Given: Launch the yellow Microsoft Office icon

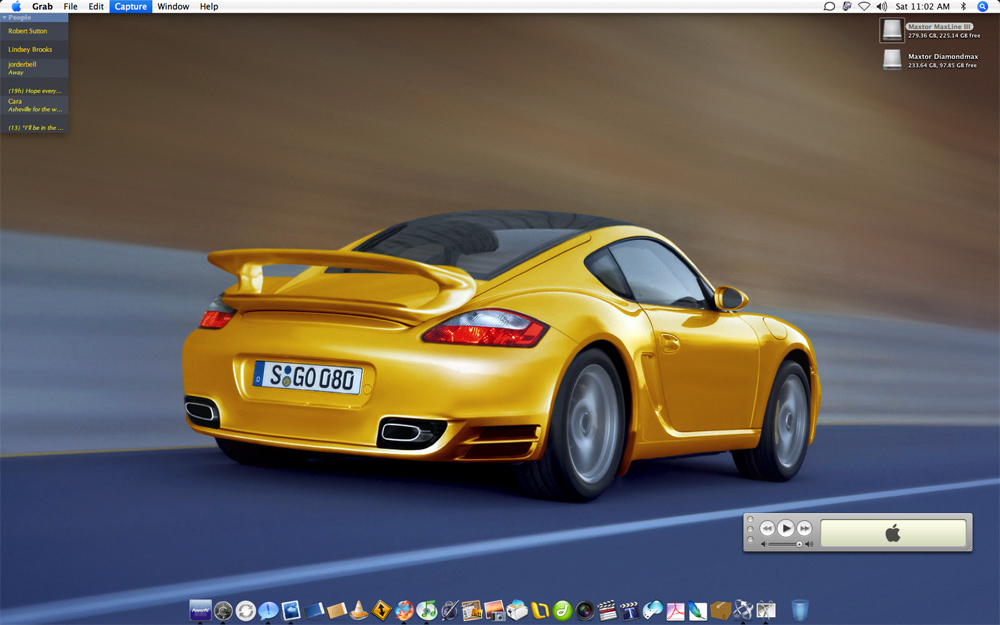Looking at the screenshot, I should click(x=540, y=610).
